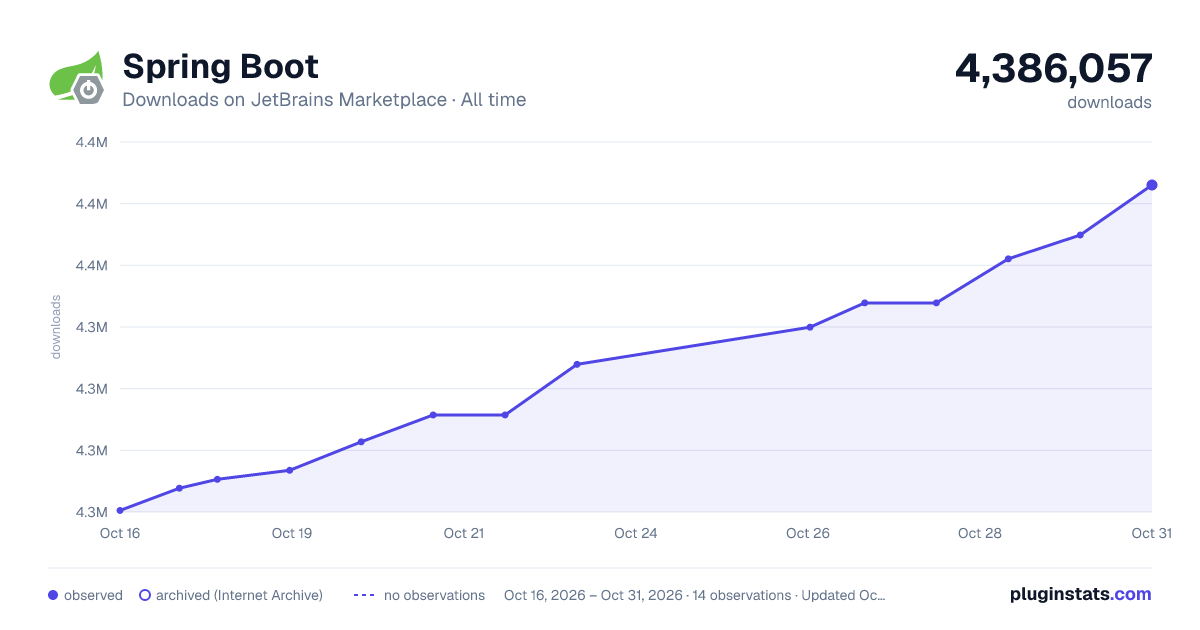Select the large final data point at Oct 31
Screen dimensions: 1200x630
1152,185
